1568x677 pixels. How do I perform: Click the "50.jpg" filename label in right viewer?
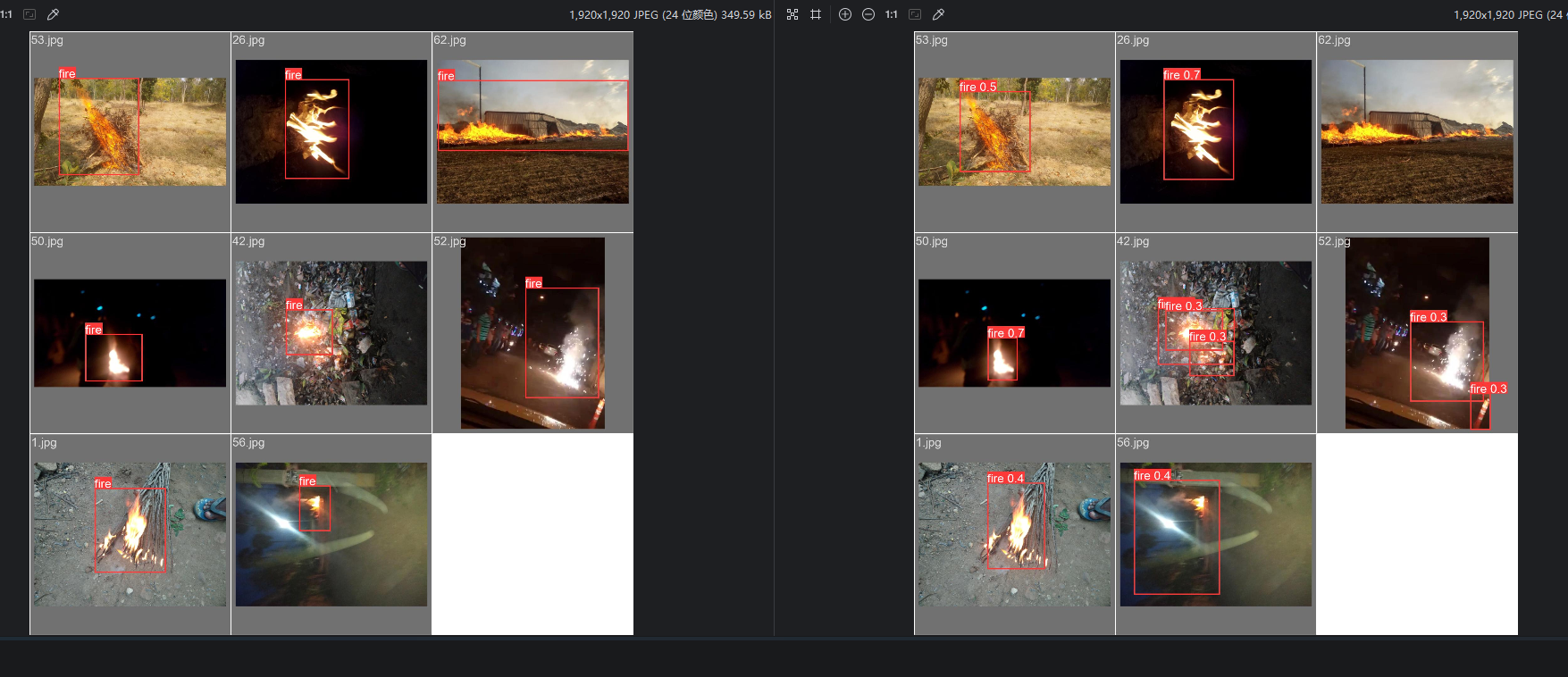pos(932,242)
